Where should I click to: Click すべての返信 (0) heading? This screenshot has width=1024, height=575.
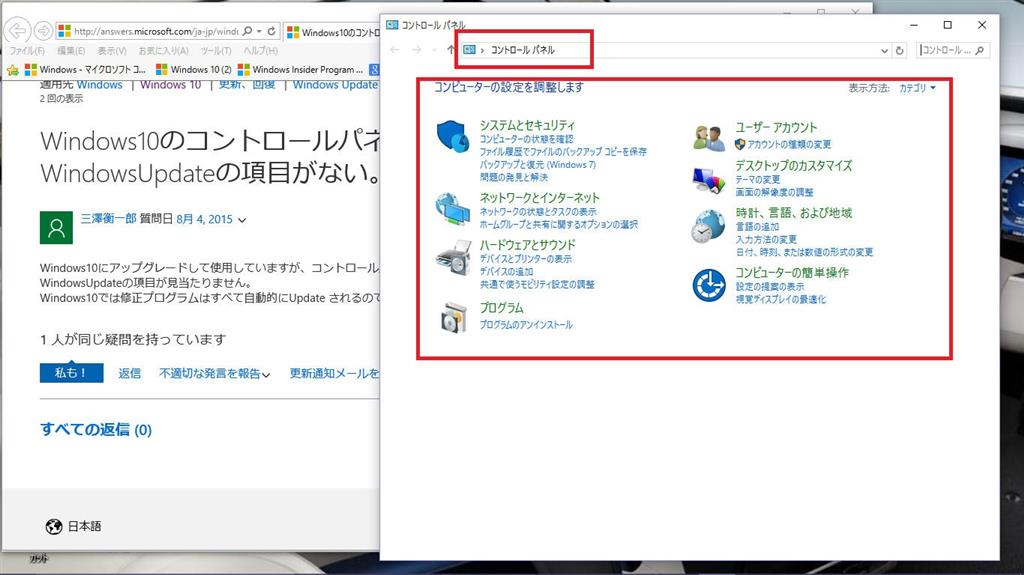(x=96, y=429)
